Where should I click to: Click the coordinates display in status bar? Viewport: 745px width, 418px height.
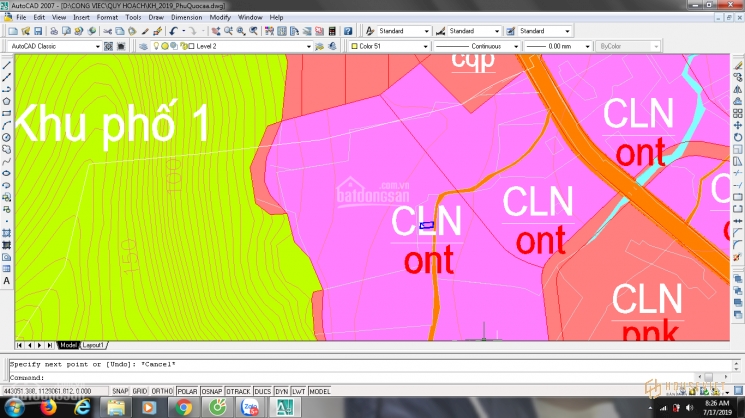coord(55,391)
